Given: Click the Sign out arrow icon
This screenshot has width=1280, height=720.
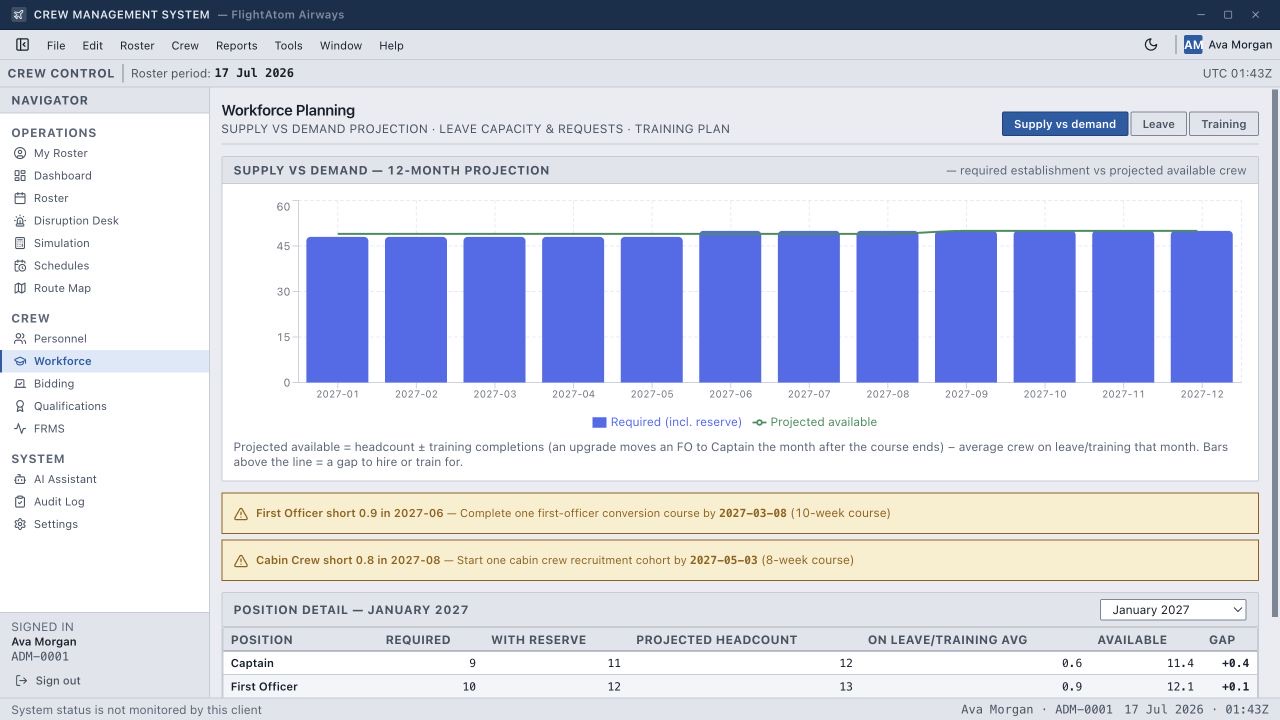Looking at the screenshot, I should click(22, 681).
